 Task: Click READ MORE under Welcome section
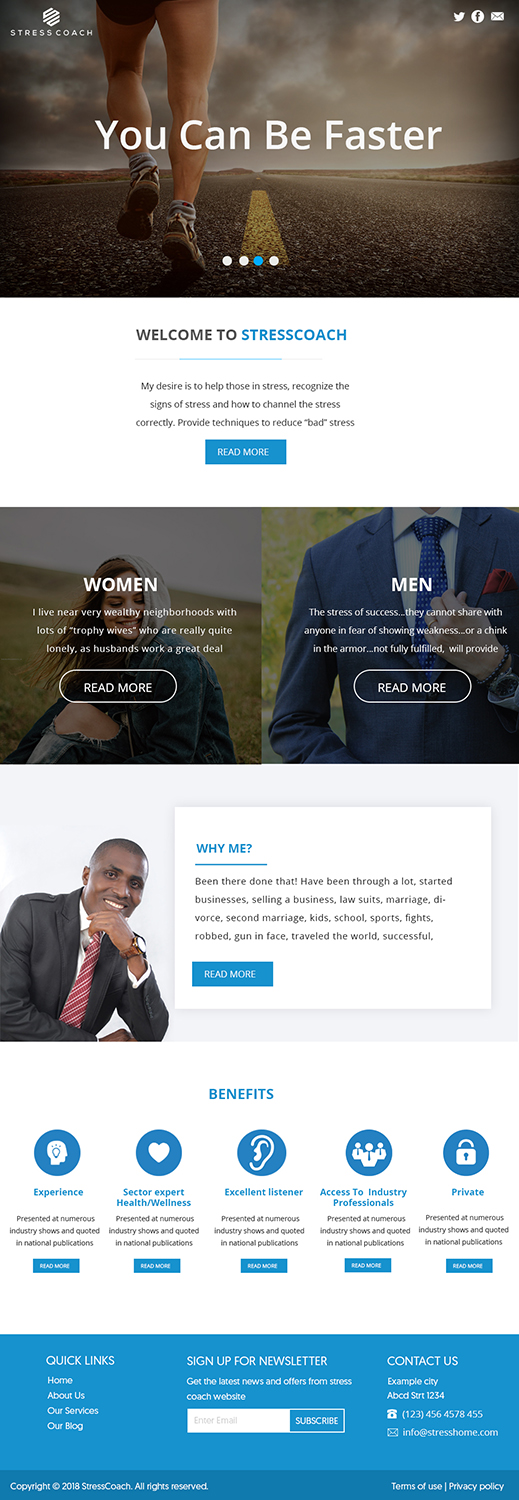[245, 452]
